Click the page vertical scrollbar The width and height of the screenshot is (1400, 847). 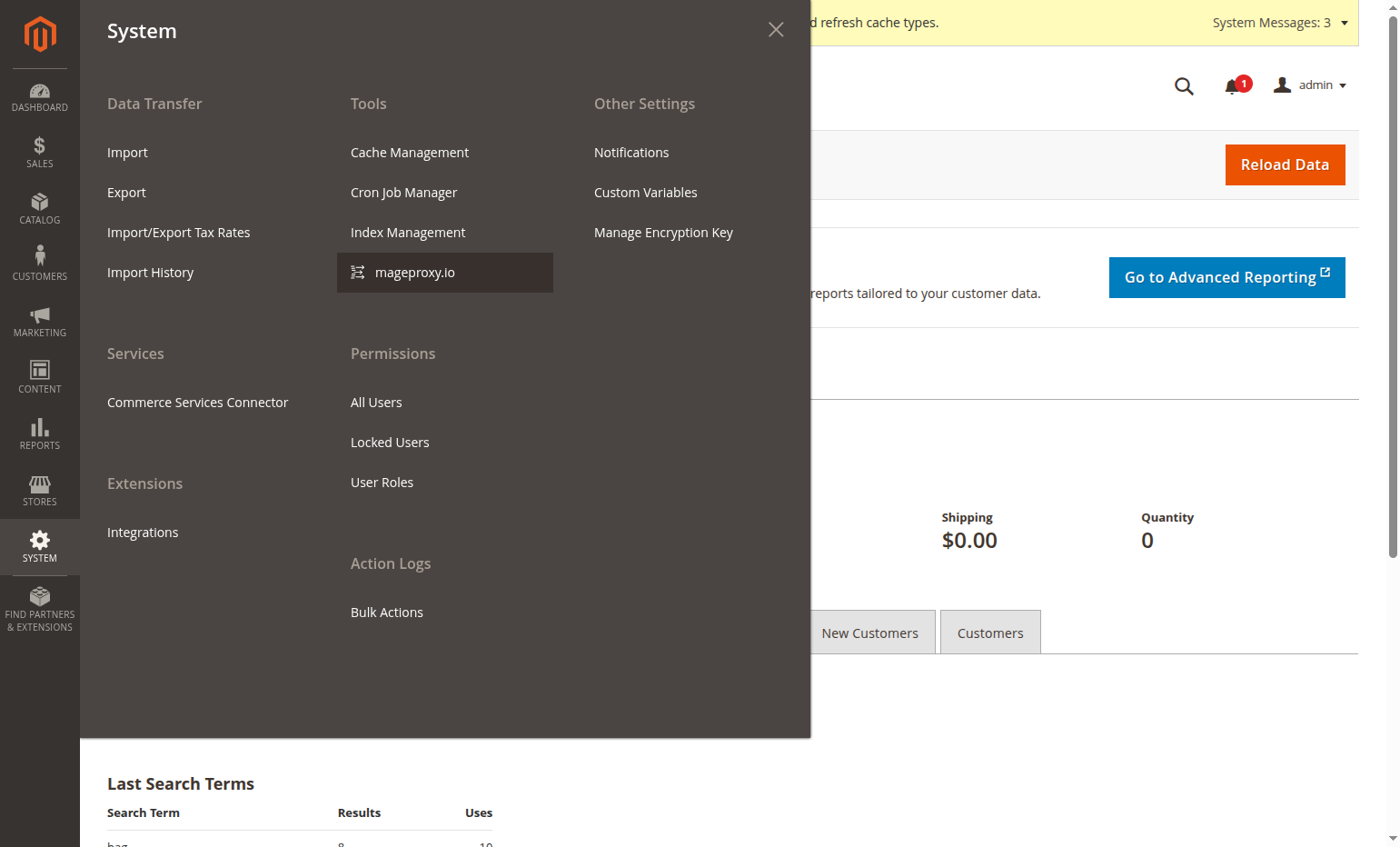[1393, 286]
